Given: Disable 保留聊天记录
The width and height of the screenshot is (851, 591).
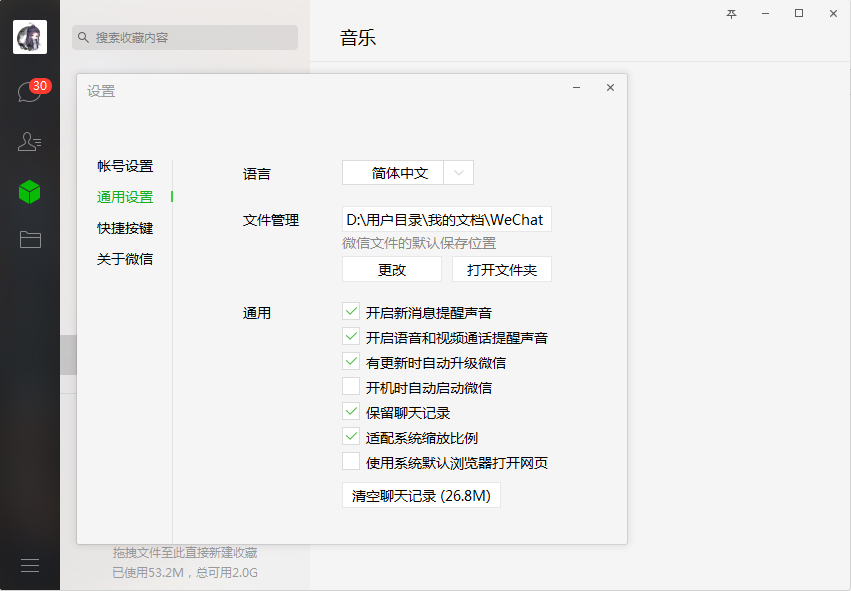Looking at the screenshot, I should point(351,412).
